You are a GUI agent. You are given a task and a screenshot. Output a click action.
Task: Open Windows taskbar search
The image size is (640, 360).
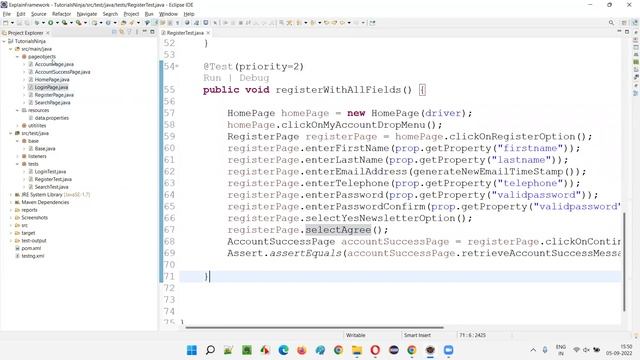pyautogui.click(x=210, y=350)
